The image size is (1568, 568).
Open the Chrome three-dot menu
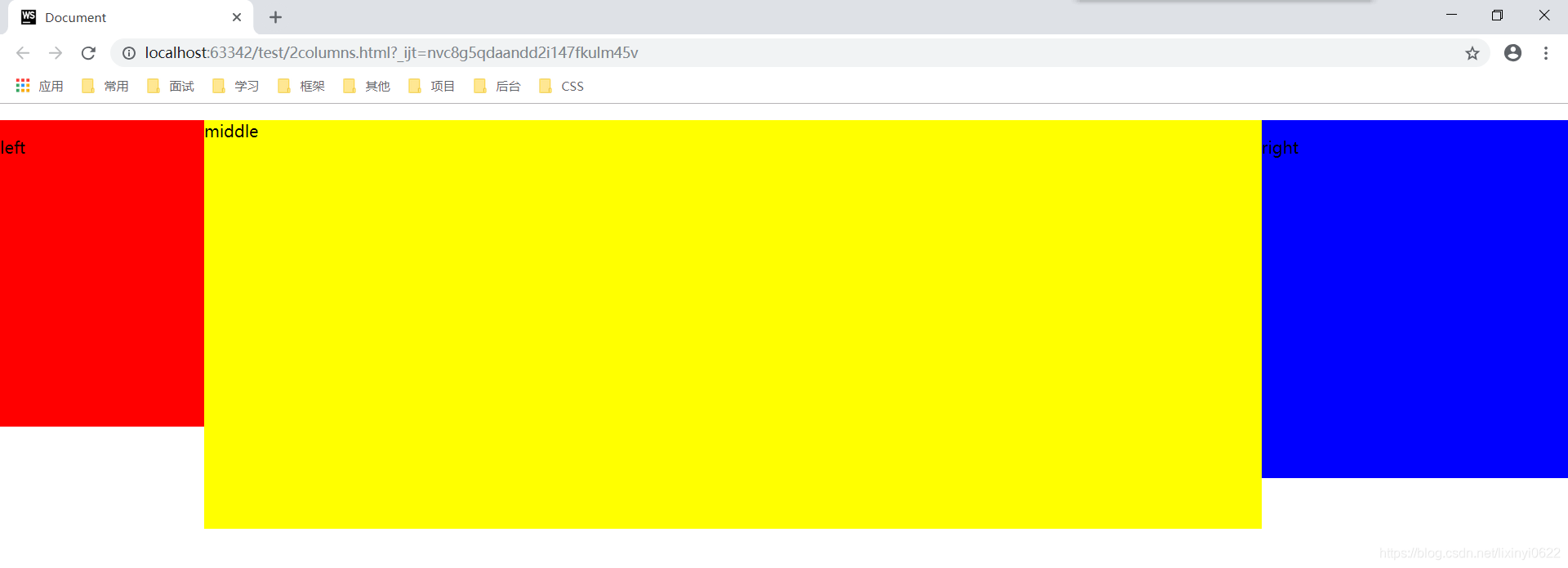click(x=1546, y=53)
